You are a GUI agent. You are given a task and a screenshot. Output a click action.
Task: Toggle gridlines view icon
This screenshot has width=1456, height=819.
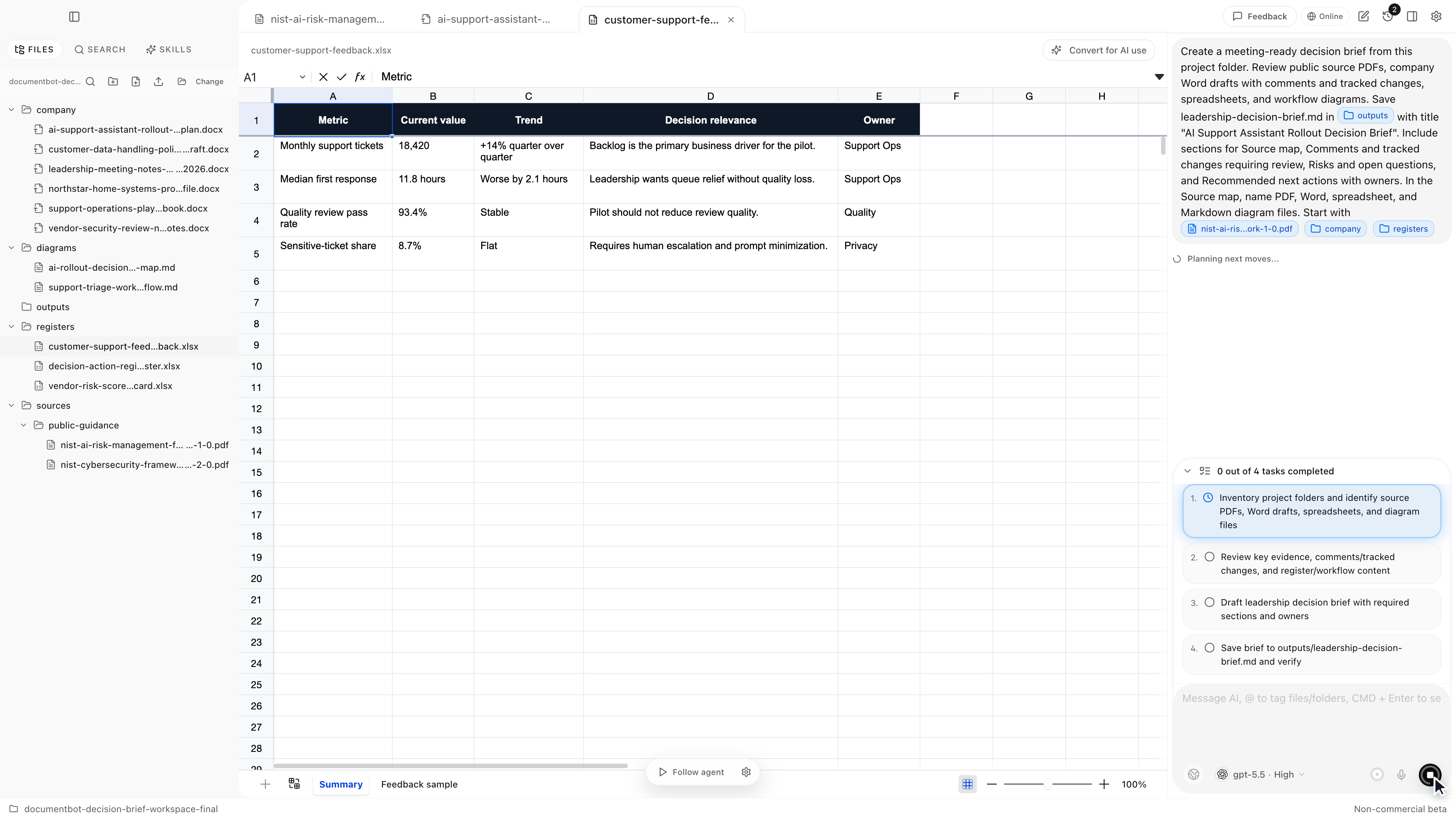pos(968,784)
